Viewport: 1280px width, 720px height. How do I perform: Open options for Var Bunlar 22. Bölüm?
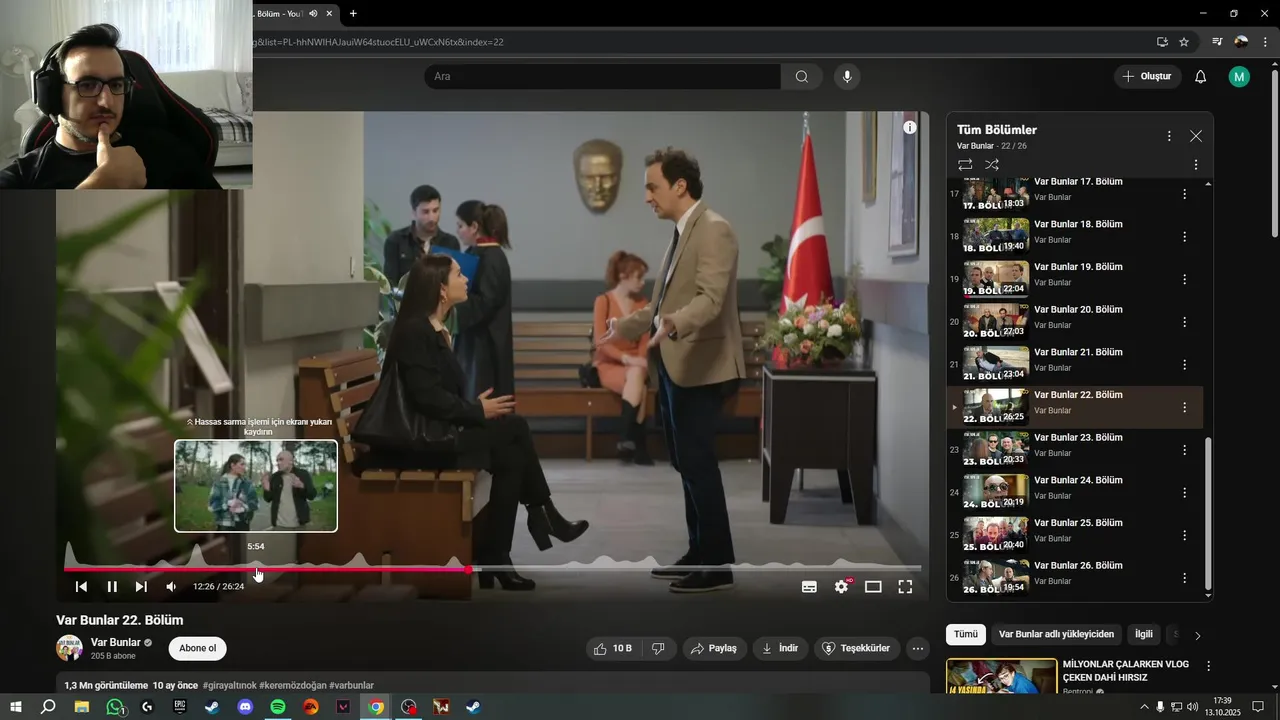pos(1184,407)
